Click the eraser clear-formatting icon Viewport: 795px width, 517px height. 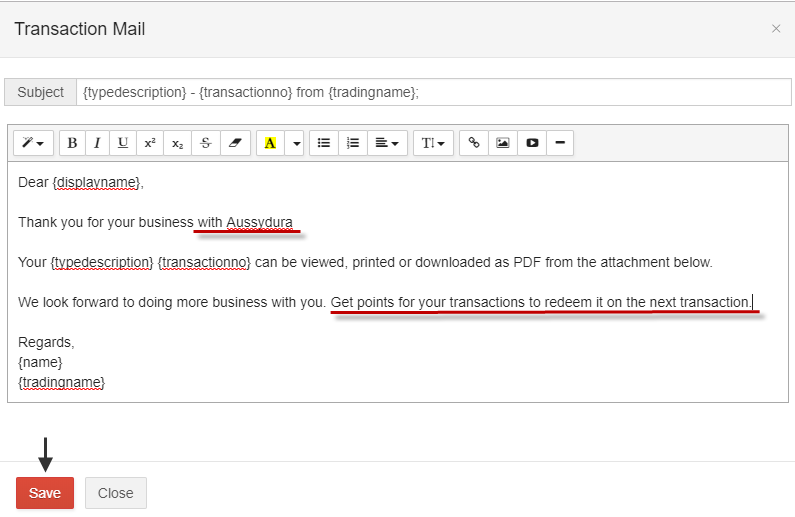(235, 143)
